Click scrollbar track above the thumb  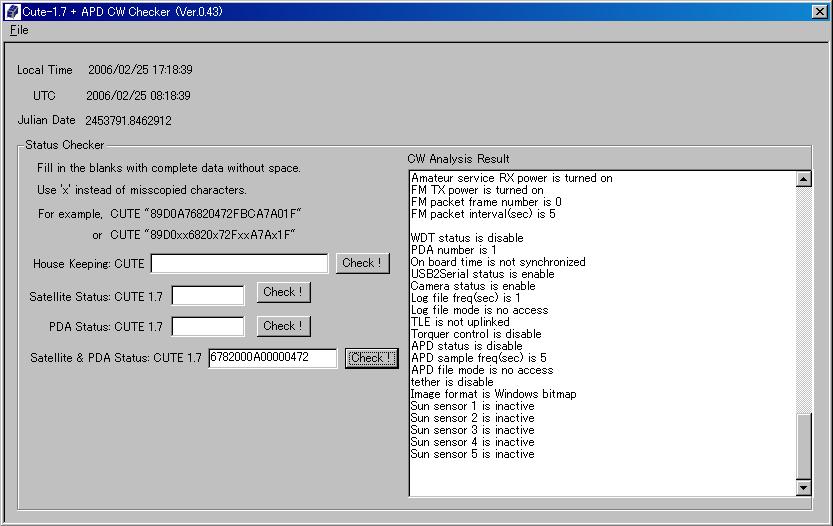coord(803,300)
